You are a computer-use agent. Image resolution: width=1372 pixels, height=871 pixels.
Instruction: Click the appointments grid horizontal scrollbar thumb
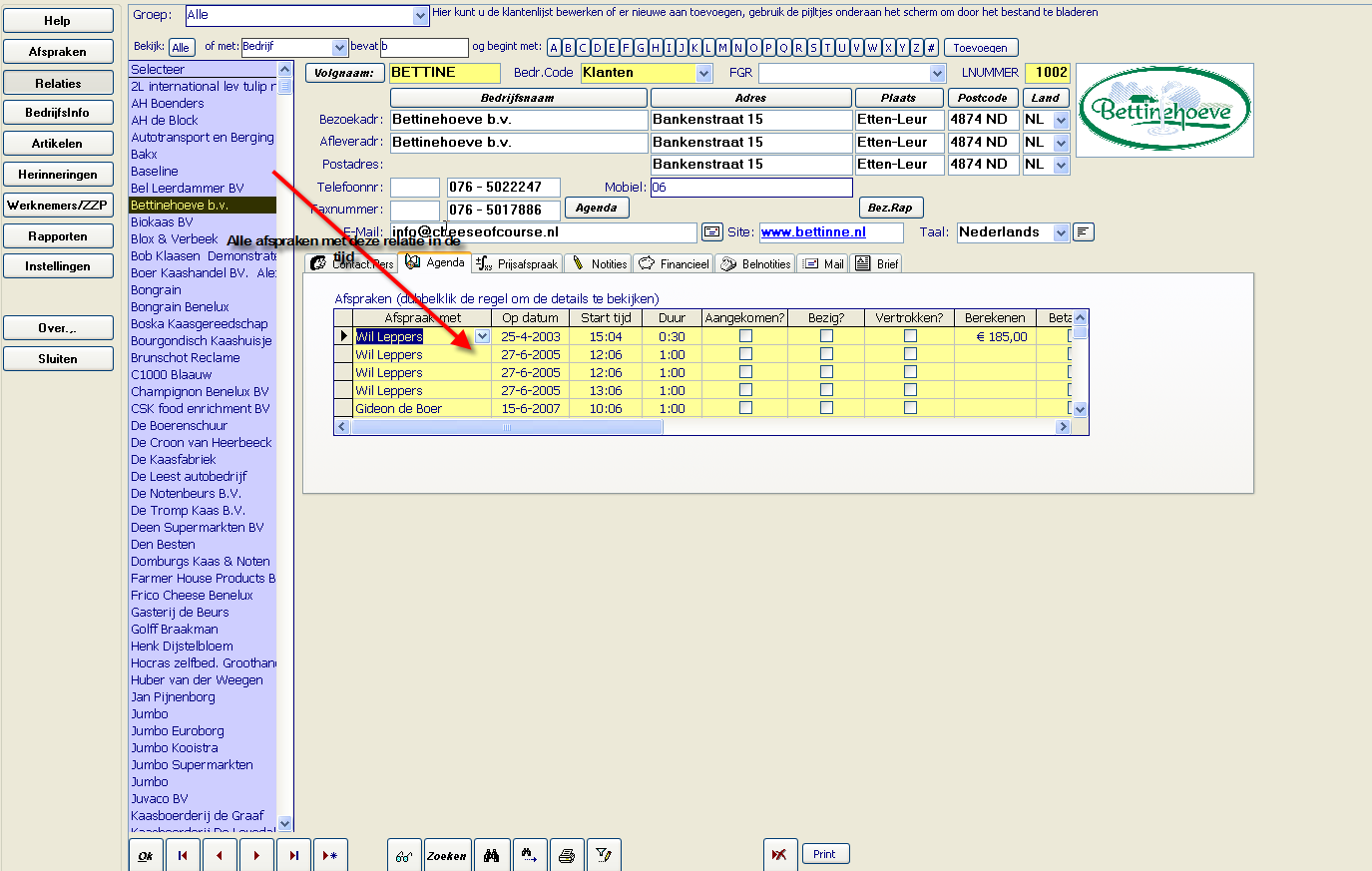point(507,427)
